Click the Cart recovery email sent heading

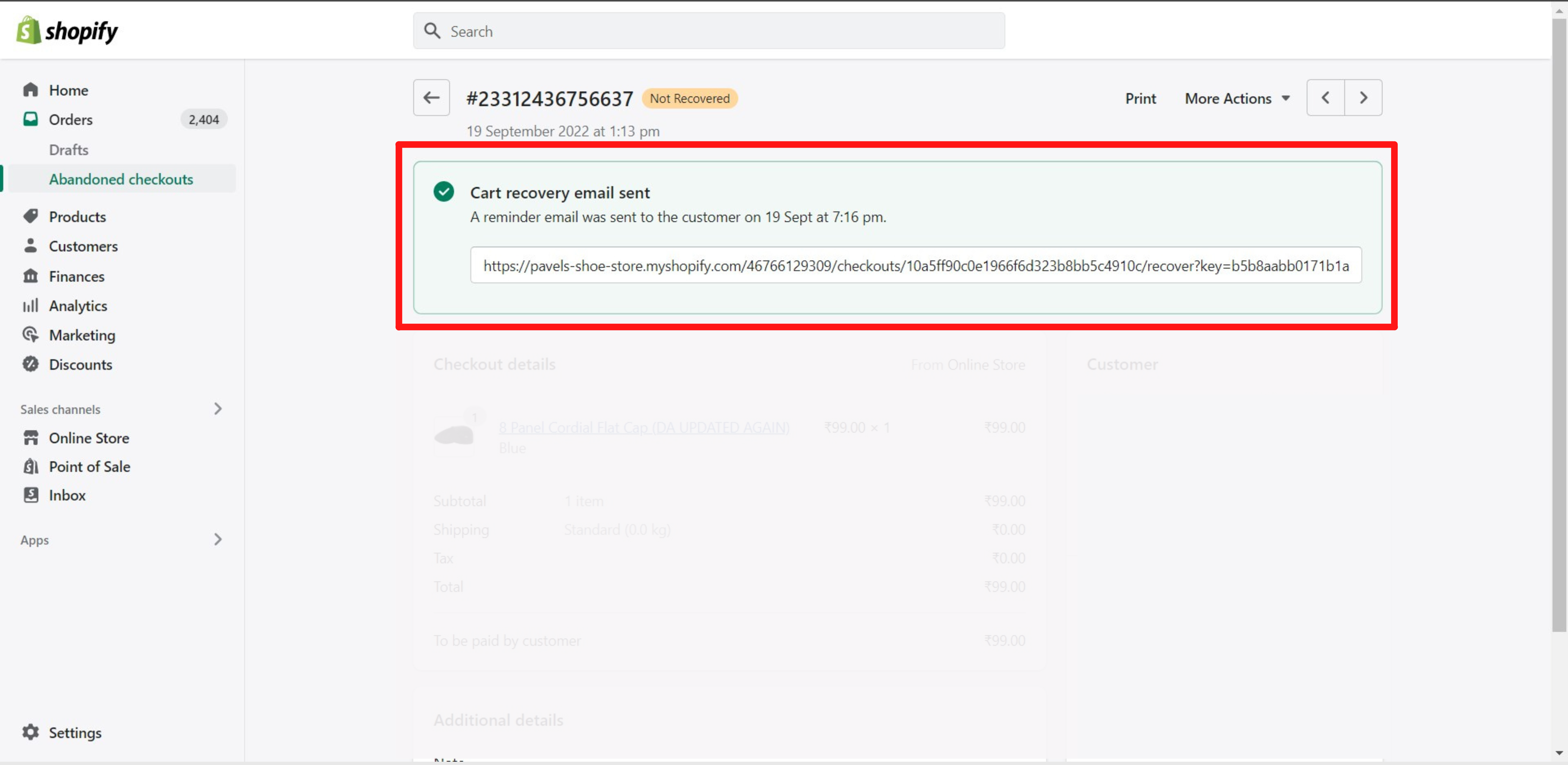point(560,193)
